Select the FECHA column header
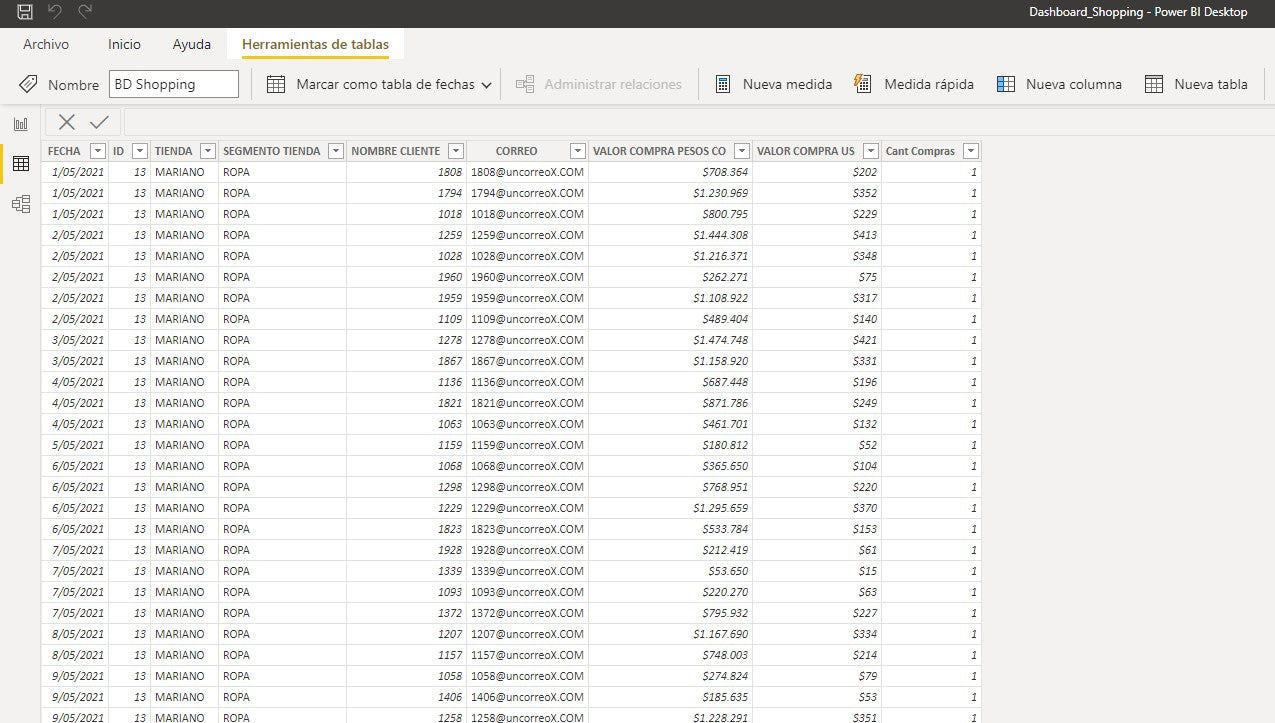This screenshot has height=723, width=1275. click(x=64, y=151)
